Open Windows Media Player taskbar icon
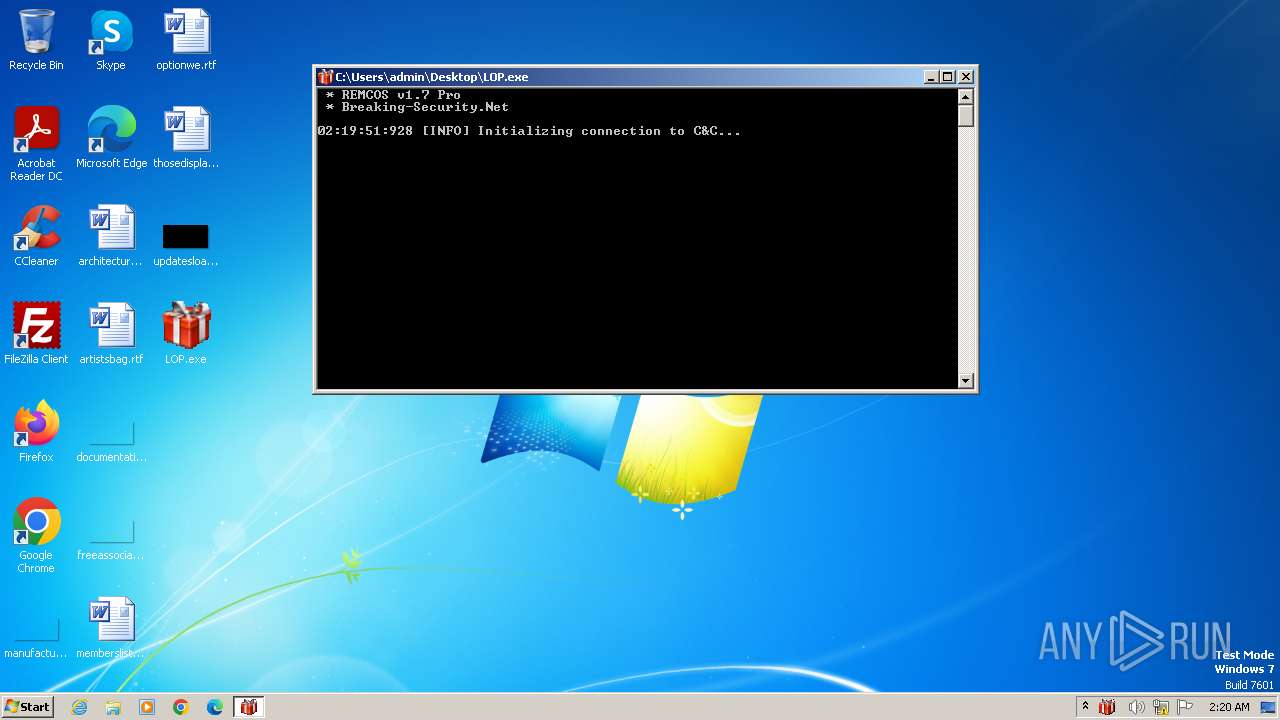This screenshot has width=1280, height=720. (147, 707)
